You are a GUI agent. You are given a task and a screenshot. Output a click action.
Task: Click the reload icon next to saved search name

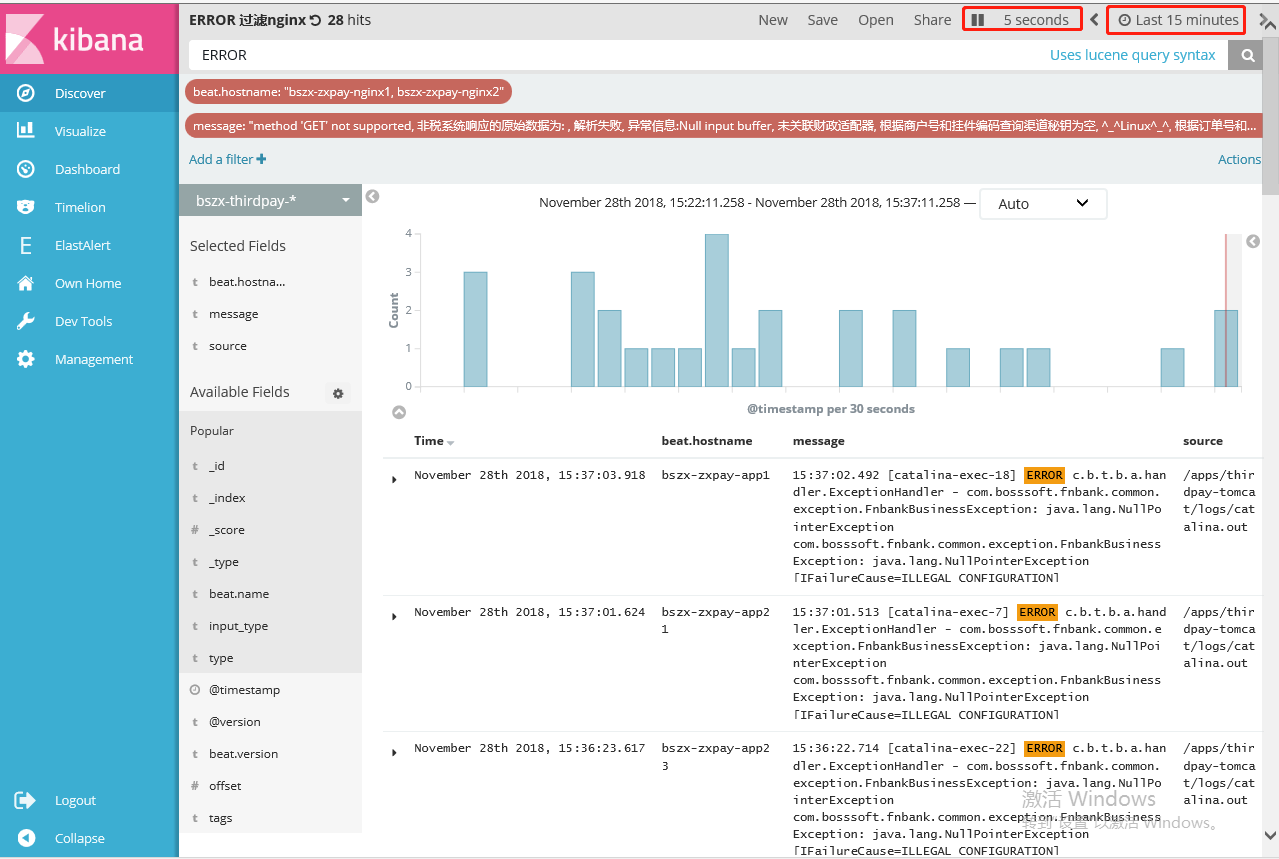(316, 20)
